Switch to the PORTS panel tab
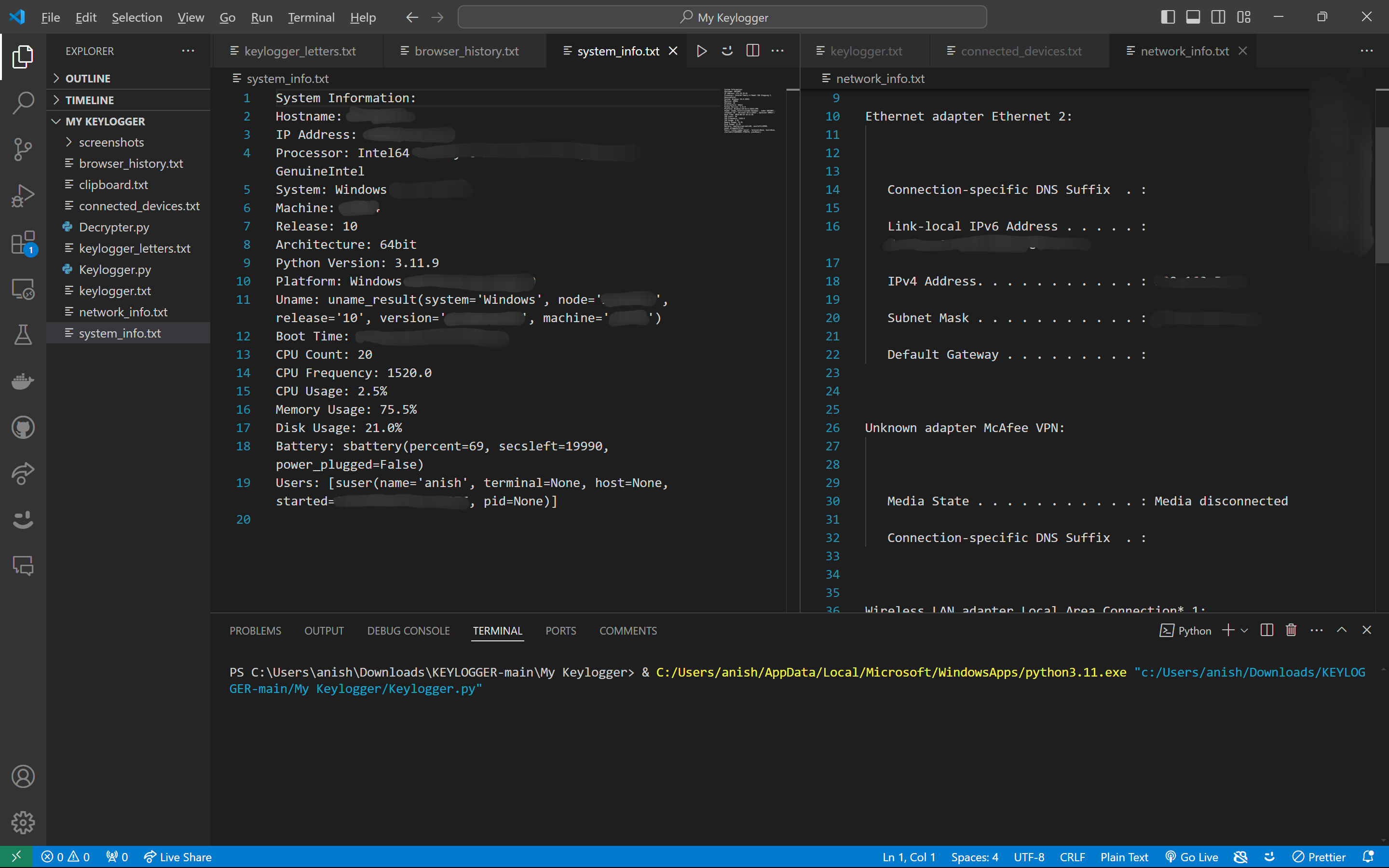The width and height of the screenshot is (1389, 868). pyautogui.click(x=561, y=630)
